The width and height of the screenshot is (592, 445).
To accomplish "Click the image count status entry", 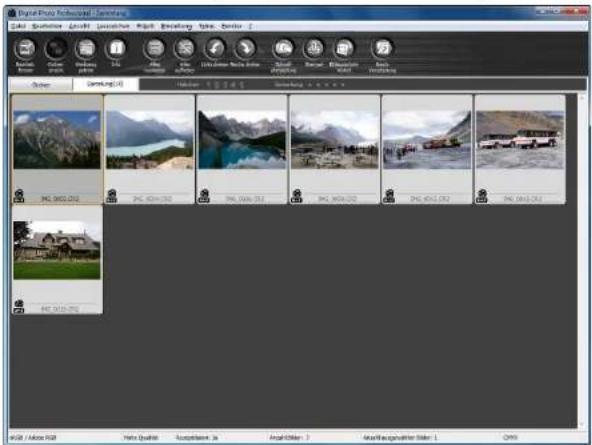I will point(289,437).
